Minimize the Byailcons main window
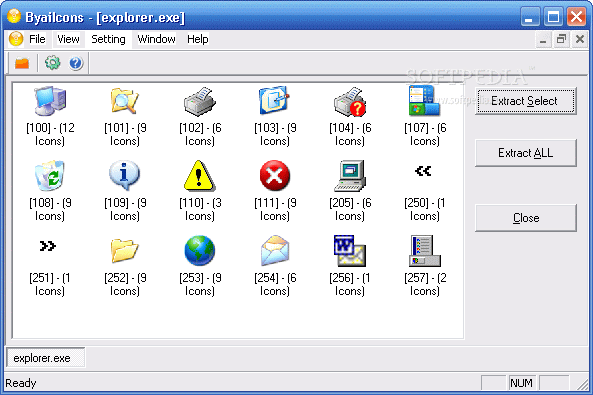Screen dimensions: 593x395 [530, 17]
